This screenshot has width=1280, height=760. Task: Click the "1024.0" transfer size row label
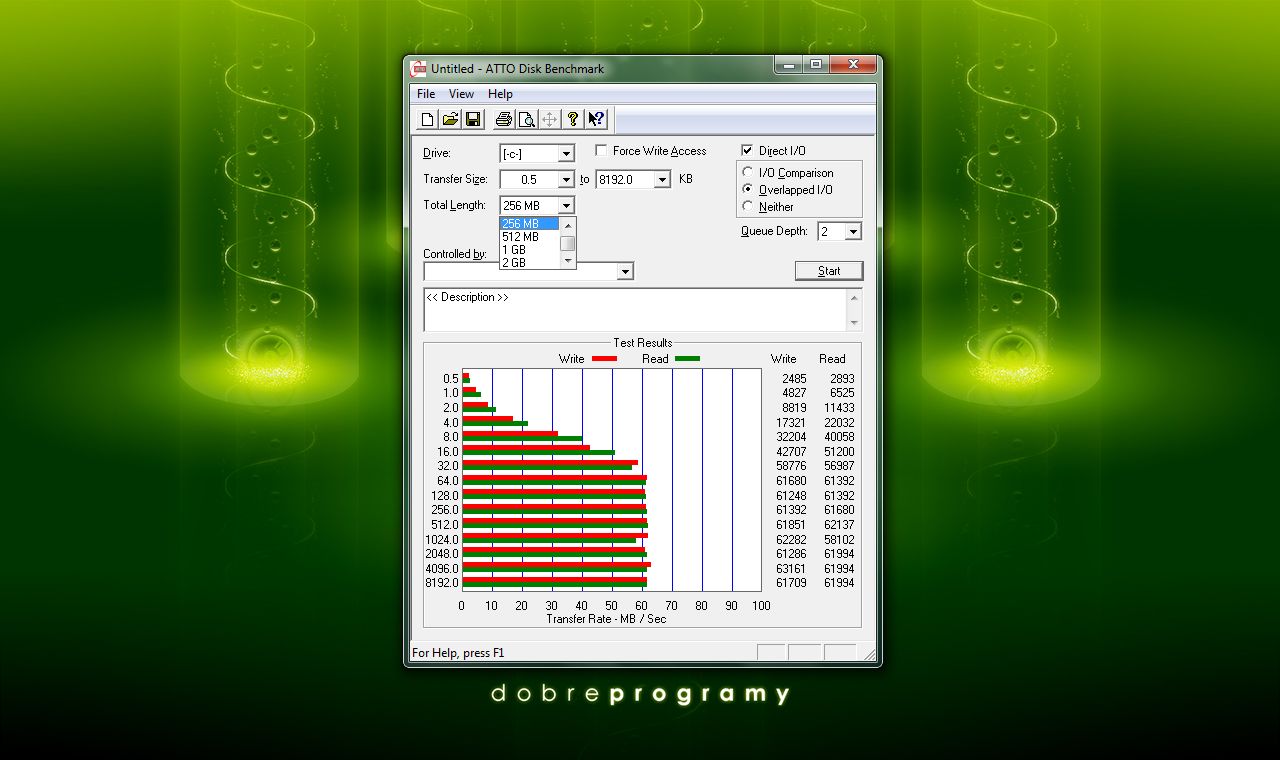pos(442,540)
